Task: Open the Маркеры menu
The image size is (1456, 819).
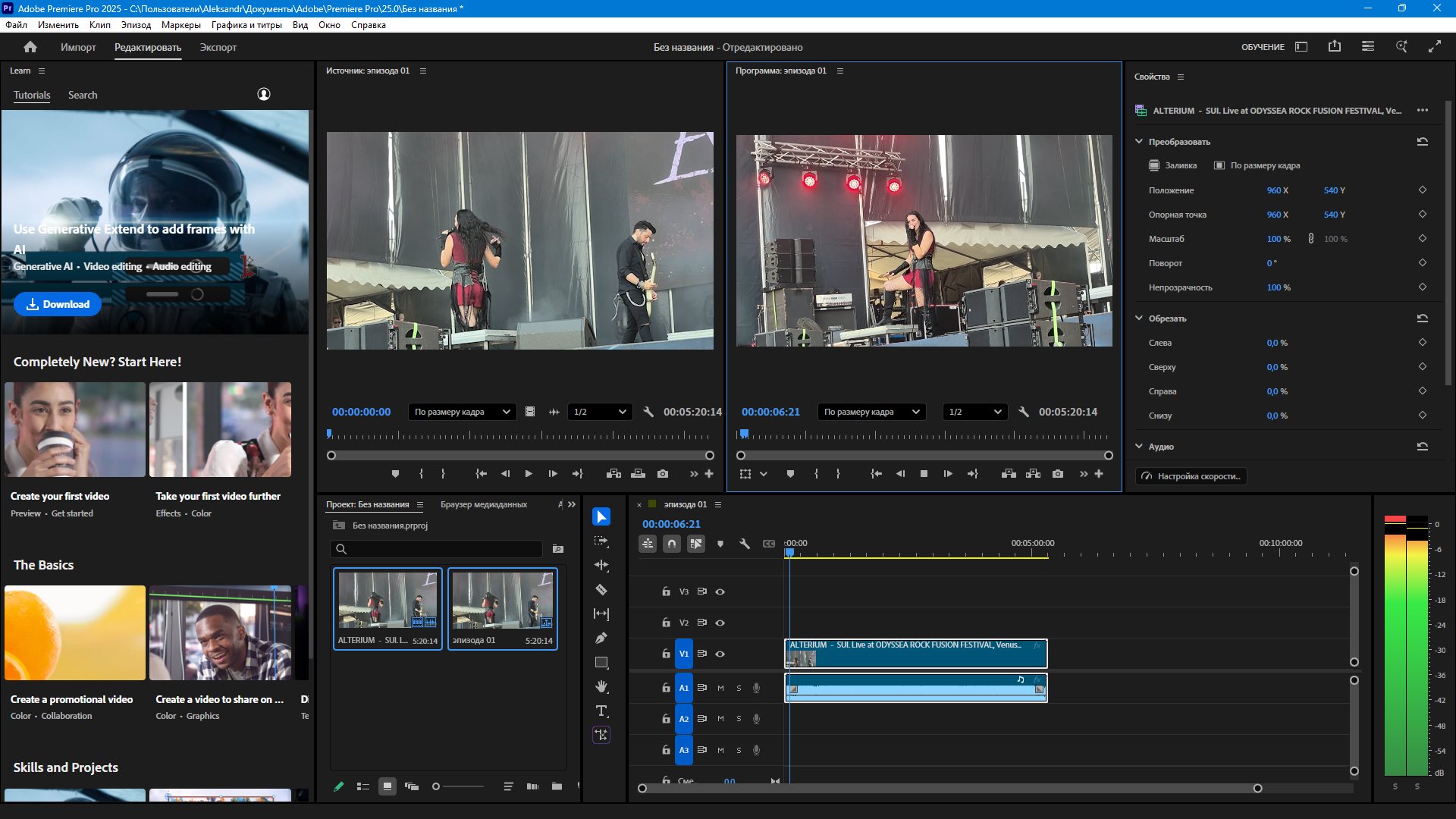Action: click(180, 25)
